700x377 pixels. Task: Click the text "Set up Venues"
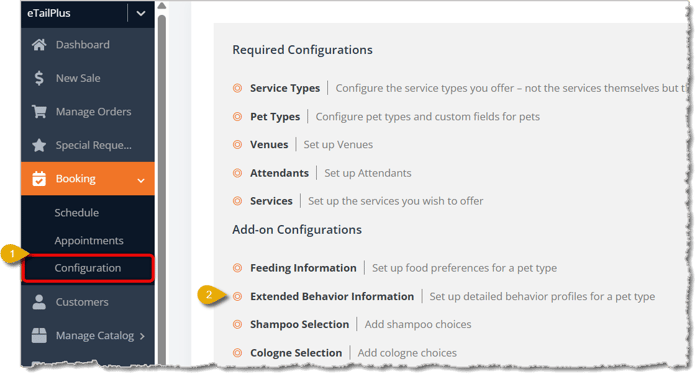coord(338,145)
